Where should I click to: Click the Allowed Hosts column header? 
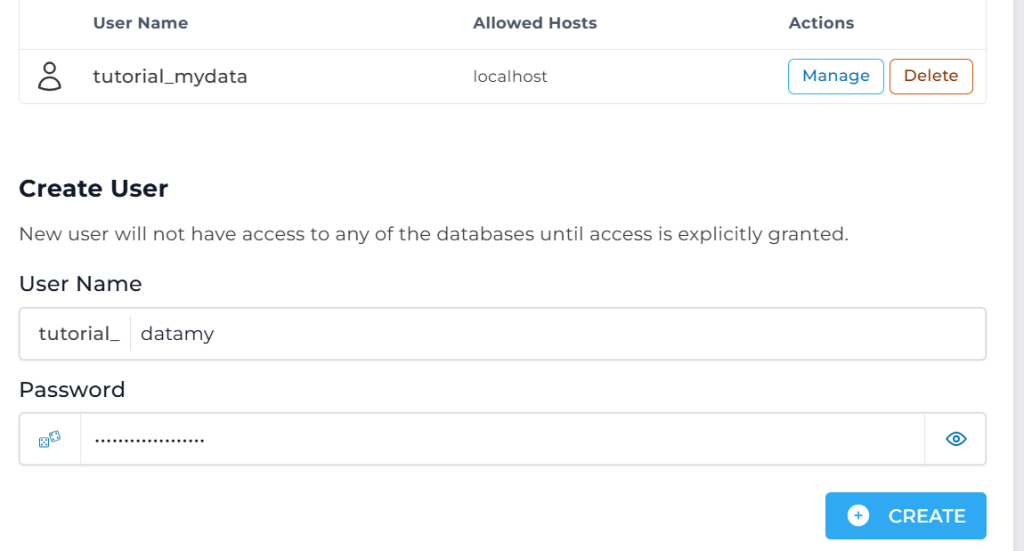[535, 23]
